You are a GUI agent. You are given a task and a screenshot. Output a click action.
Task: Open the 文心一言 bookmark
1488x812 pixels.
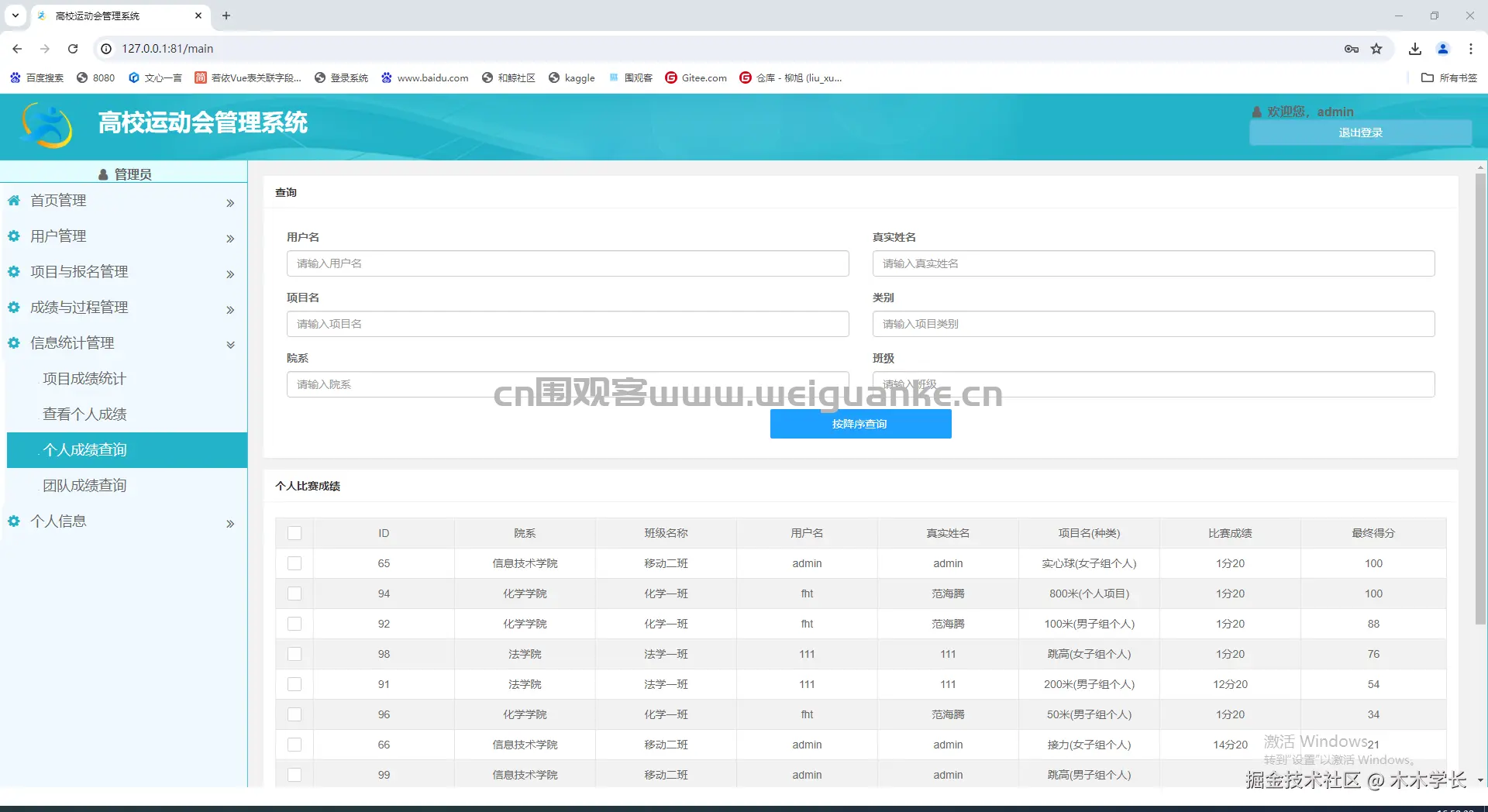[155, 77]
